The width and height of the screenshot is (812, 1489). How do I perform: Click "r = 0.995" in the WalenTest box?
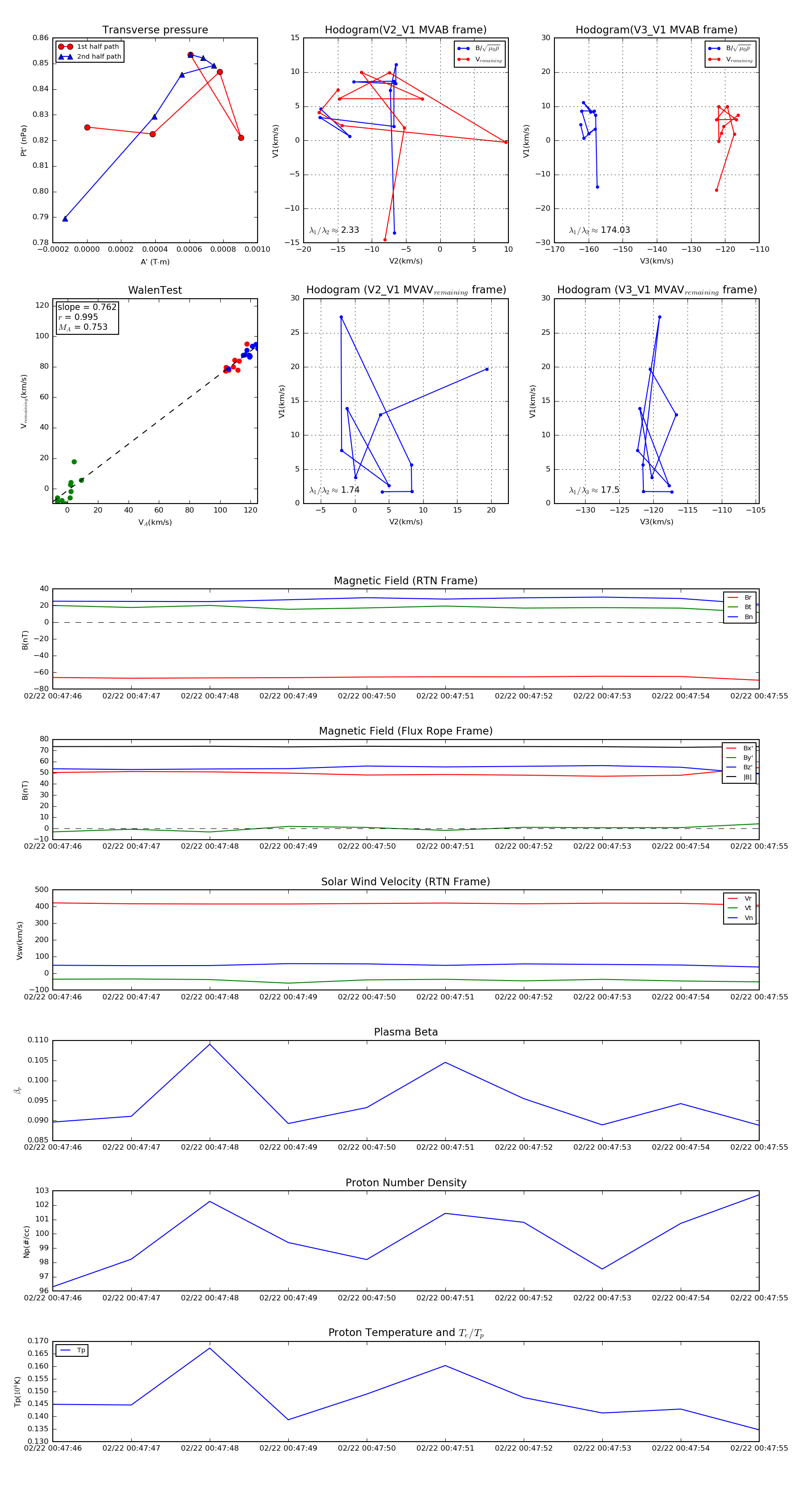pos(78,317)
